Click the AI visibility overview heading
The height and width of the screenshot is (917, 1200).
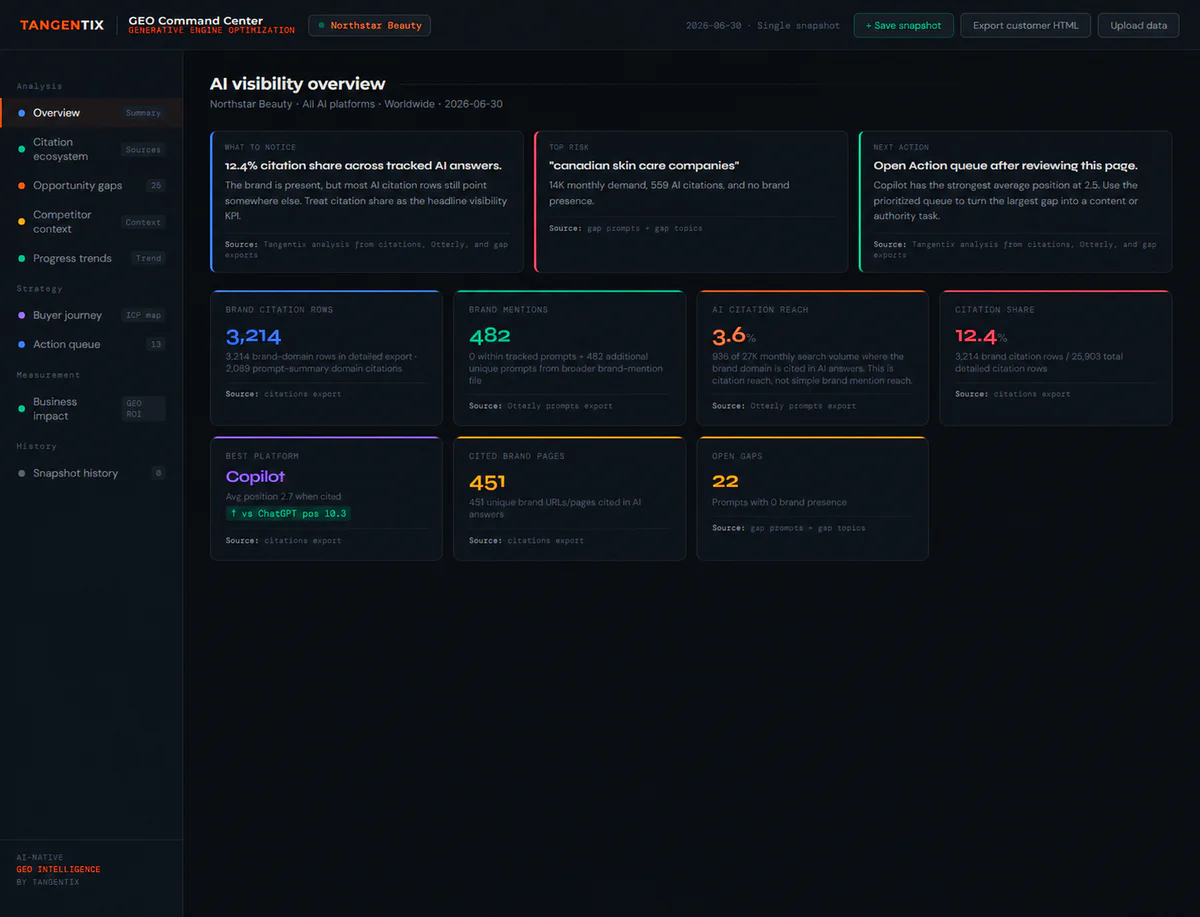tap(297, 85)
